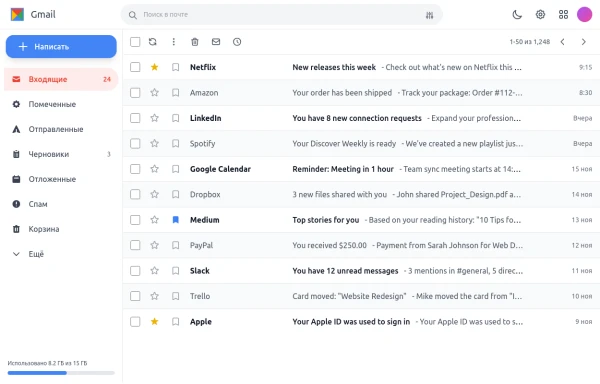Select the Slack email checkbox

(x=135, y=271)
